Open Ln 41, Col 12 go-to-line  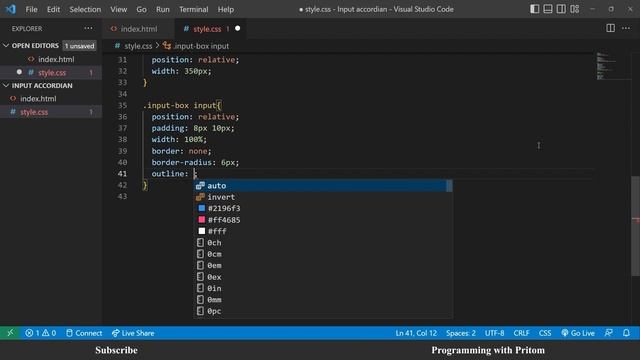pyautogui.click(x=416, y=333)
